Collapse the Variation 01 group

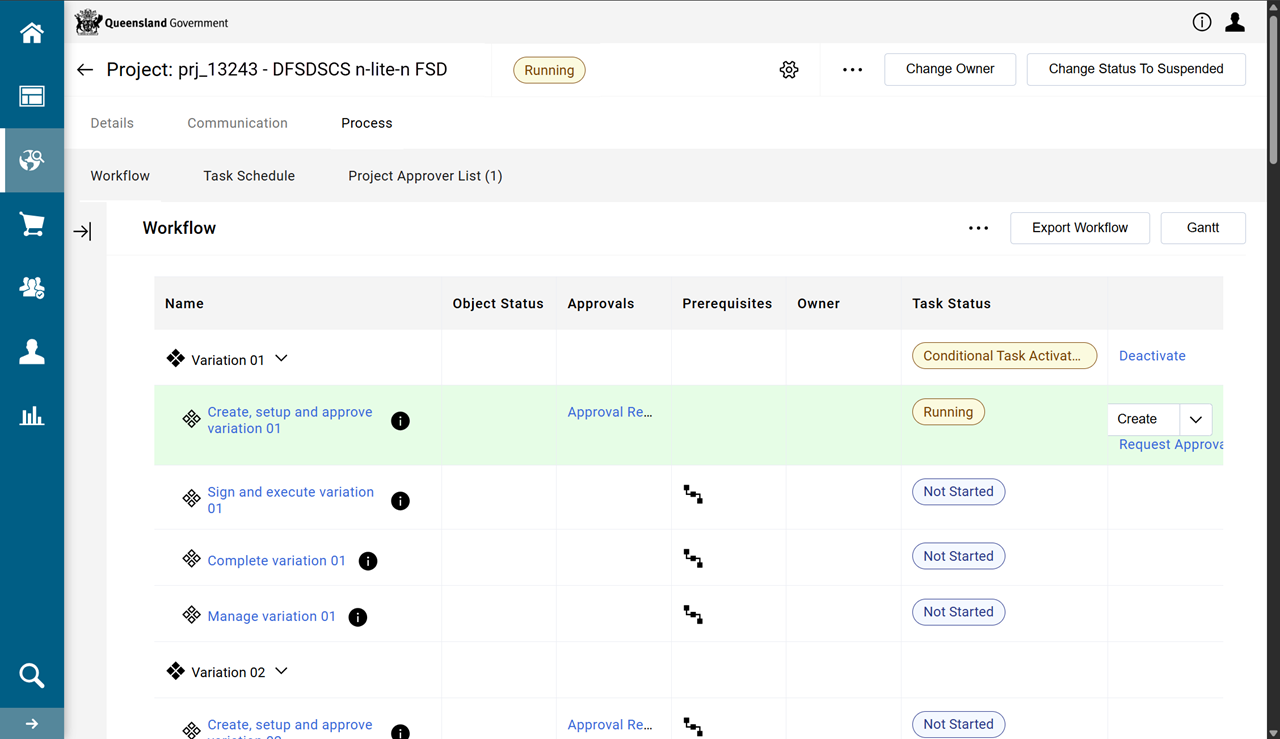(x=281, y=359)
